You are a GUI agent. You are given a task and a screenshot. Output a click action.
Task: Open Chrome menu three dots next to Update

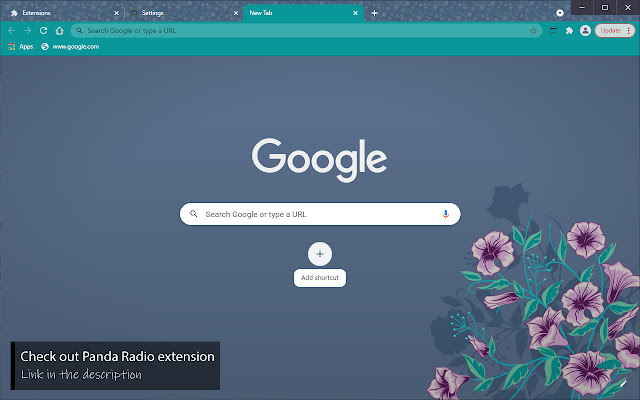[x=629, y=31]
